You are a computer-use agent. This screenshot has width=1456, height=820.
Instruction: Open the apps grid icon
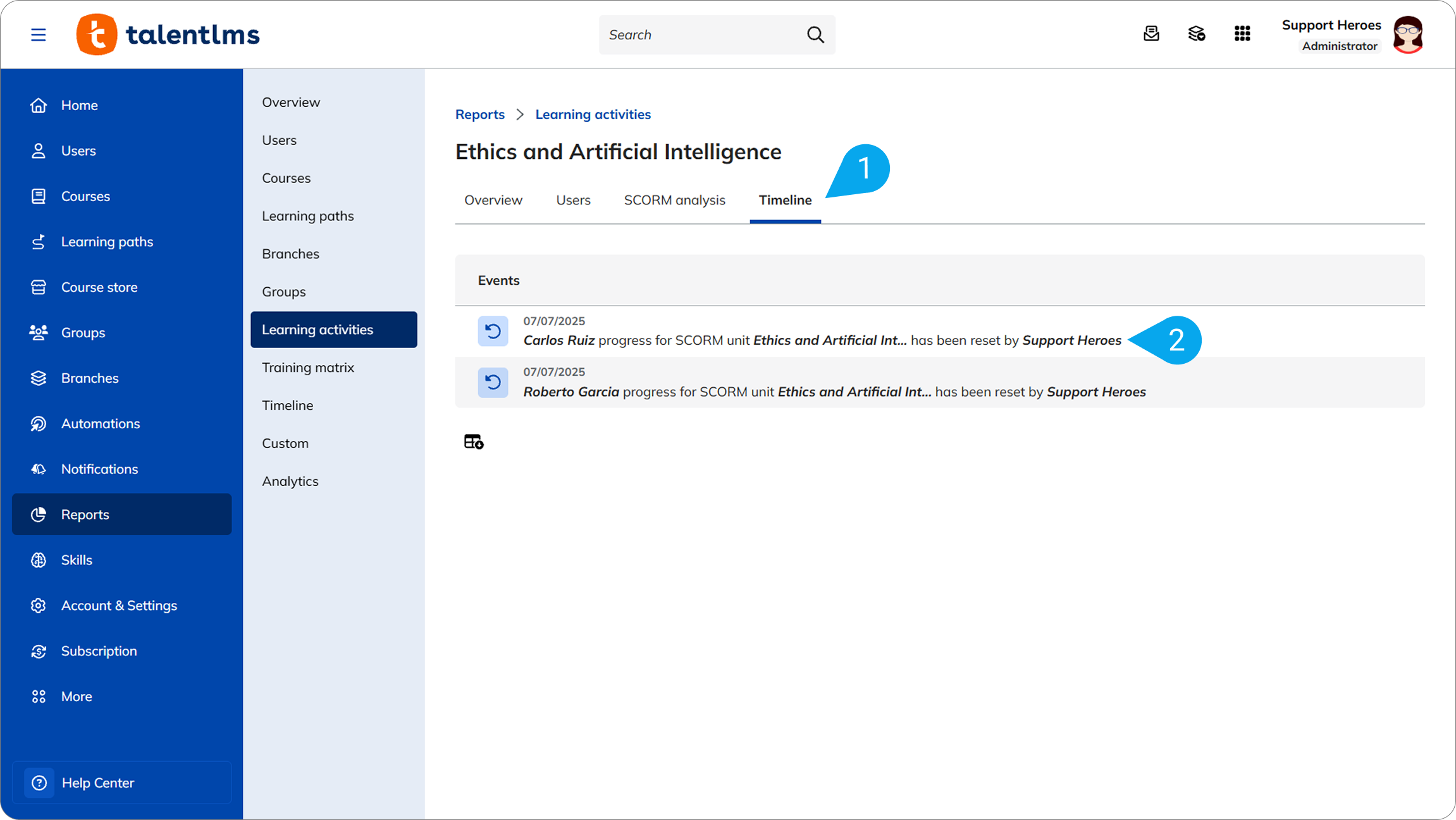pos(1242,34)
